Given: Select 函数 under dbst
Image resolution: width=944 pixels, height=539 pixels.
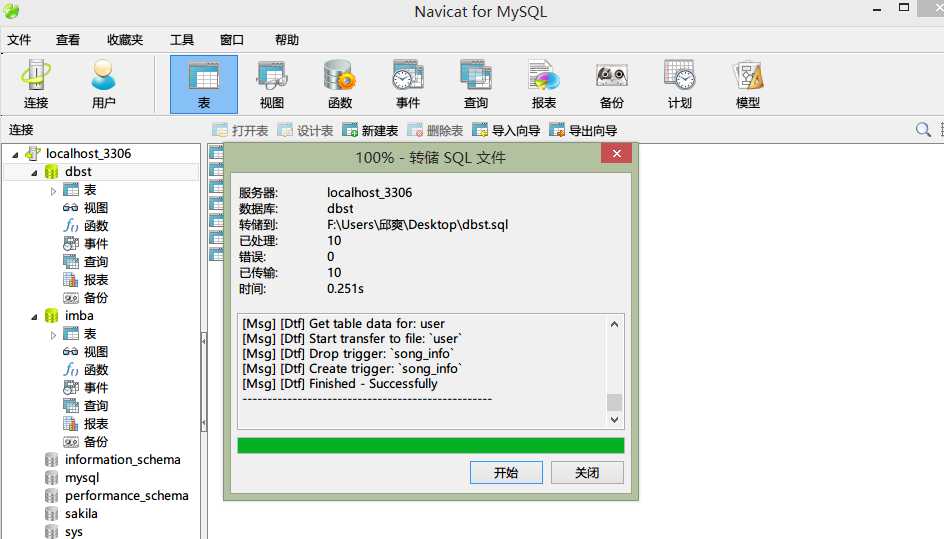Looking at the screenshot, I should coord(96,226).
